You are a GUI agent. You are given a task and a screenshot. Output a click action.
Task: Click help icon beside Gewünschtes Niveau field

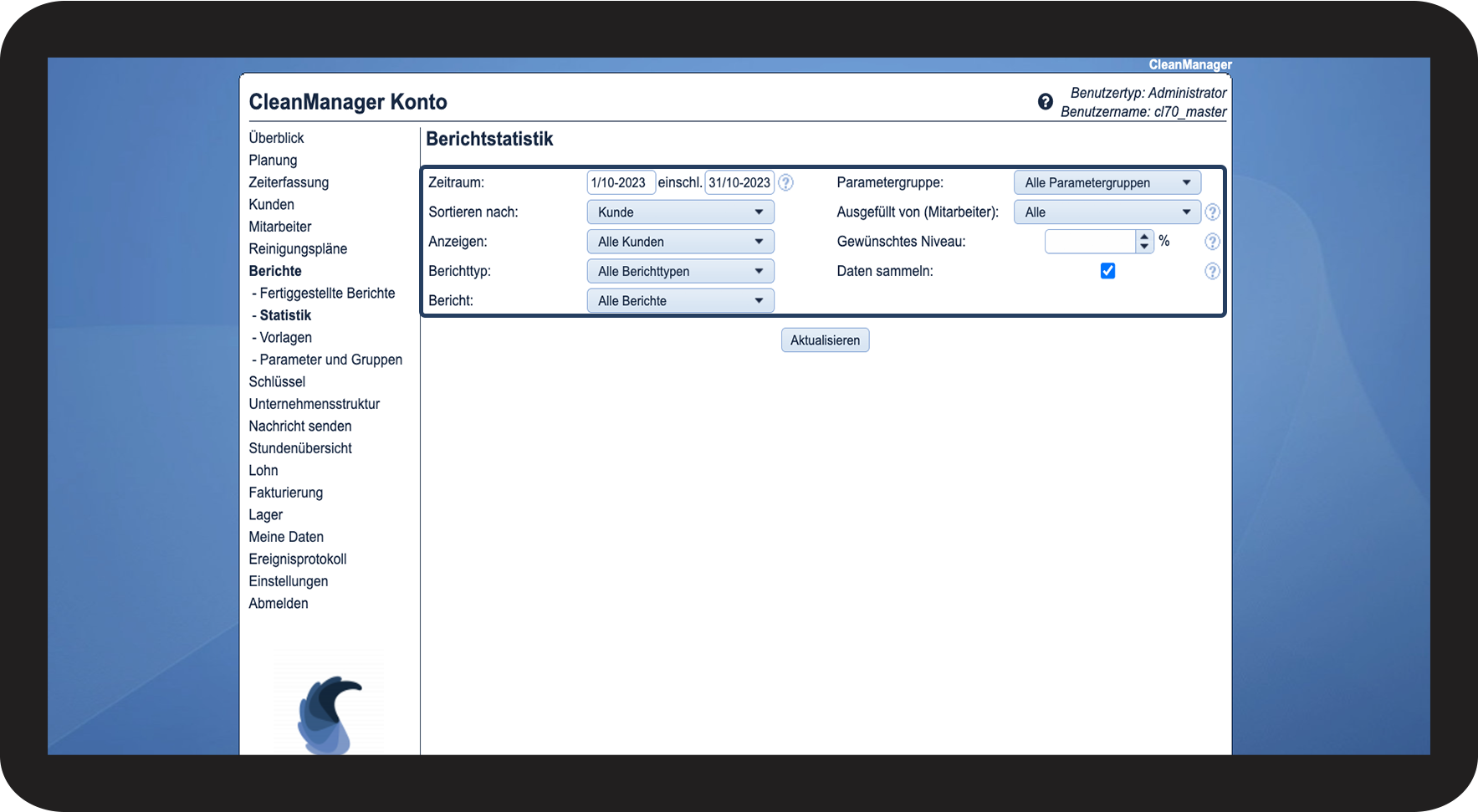click(1211, 242)
